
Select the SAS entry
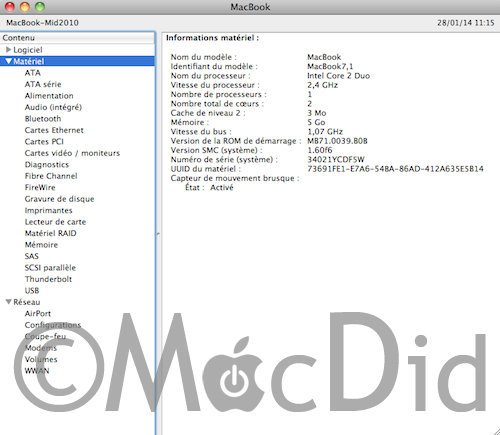point(32,256)
